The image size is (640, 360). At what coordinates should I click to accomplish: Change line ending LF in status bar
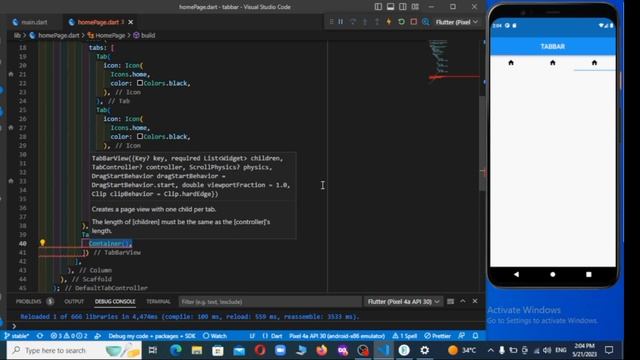tap(252, 336)
